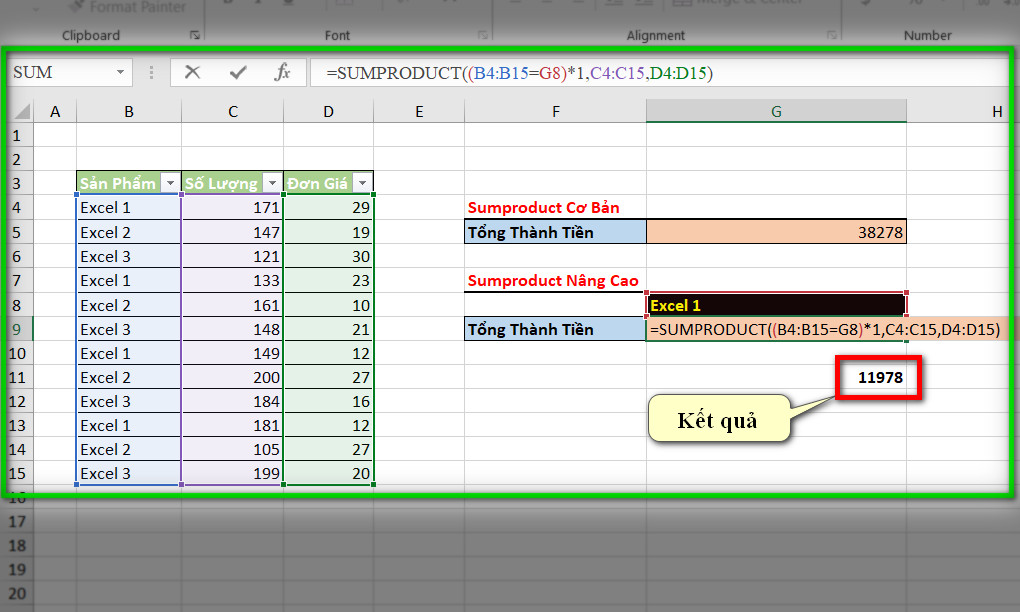Cancel the formula entry with the X icon

click(192, 72)
